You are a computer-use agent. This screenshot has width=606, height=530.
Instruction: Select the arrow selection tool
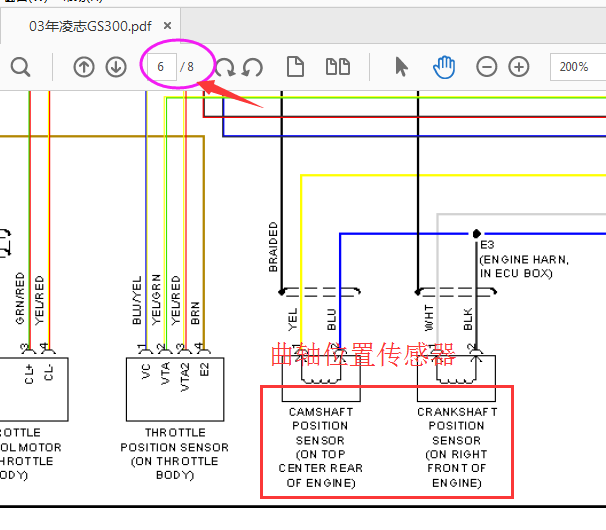[401, 67]
